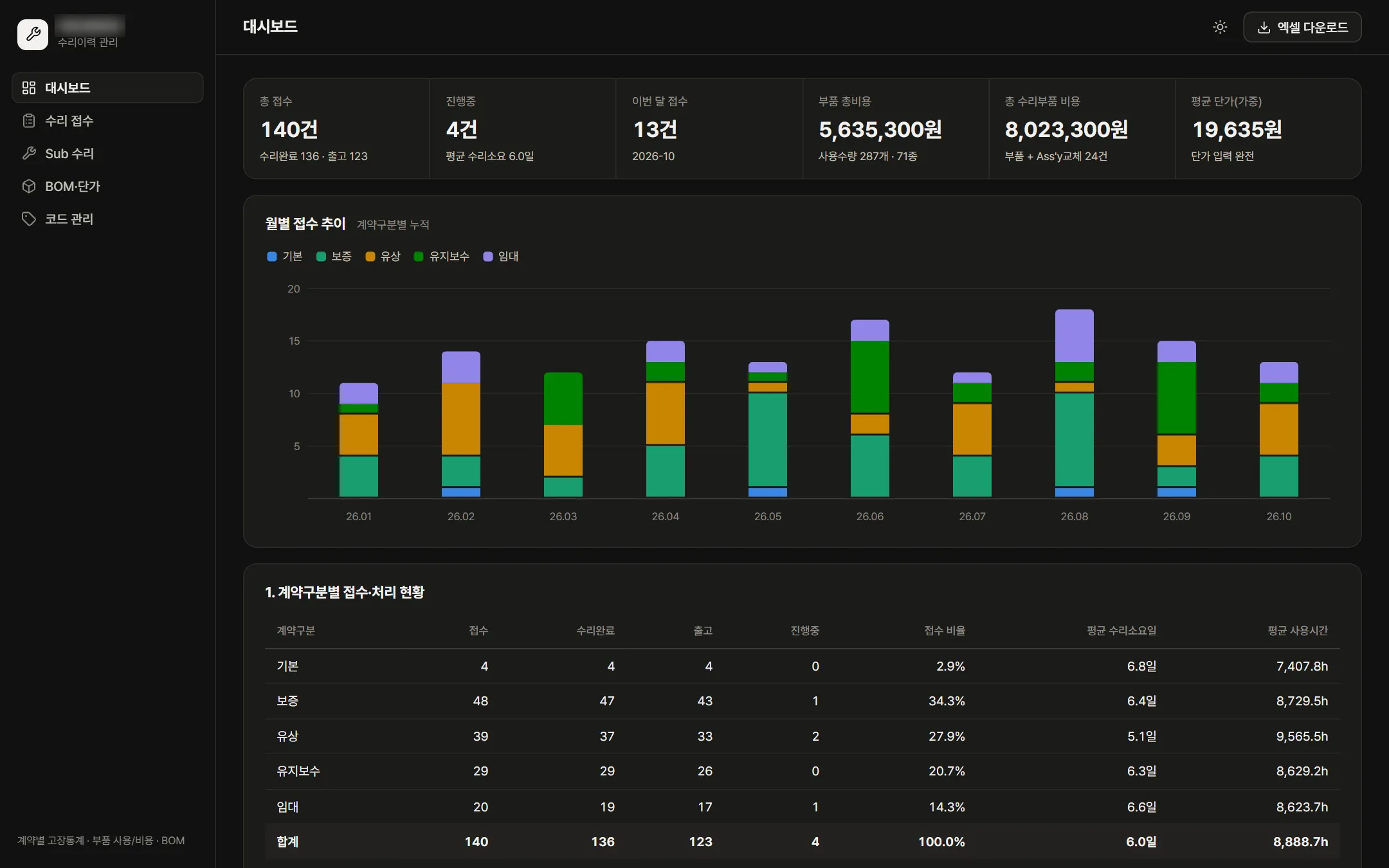Click the 총 접수 140건 summary card
1389x868 pixels.
[336, 129]
